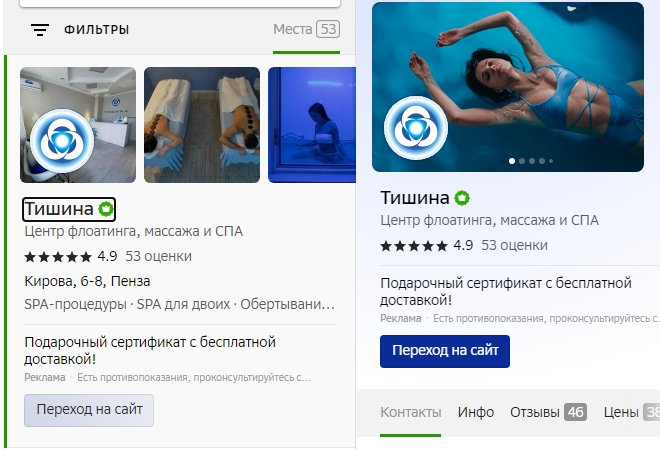
Task: Open the filters icon
Action: coord(40,30)
